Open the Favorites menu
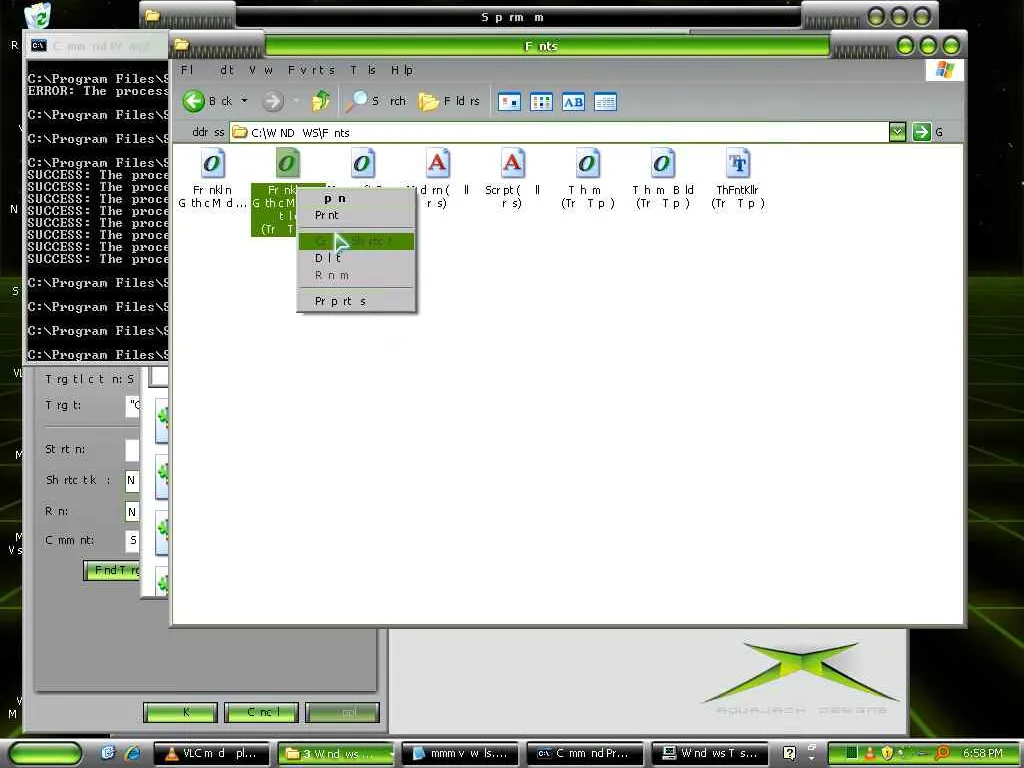This screenshot has width=1024, height=768. [x=311, y=70]
